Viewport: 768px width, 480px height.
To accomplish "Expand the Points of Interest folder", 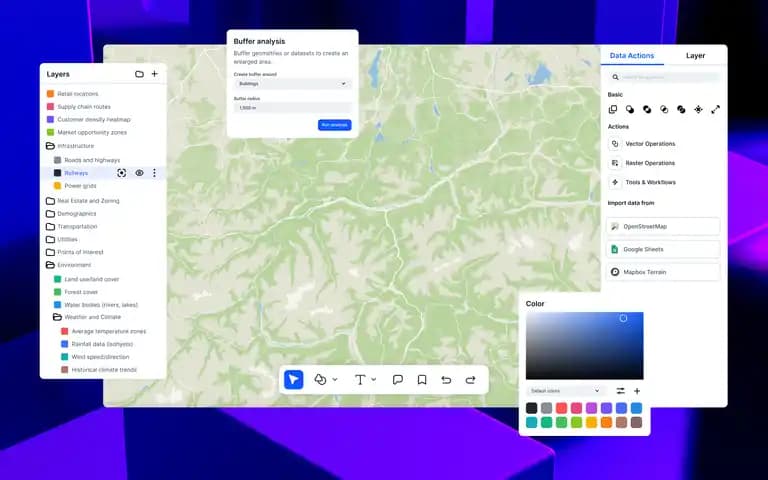I will point(50,252).
